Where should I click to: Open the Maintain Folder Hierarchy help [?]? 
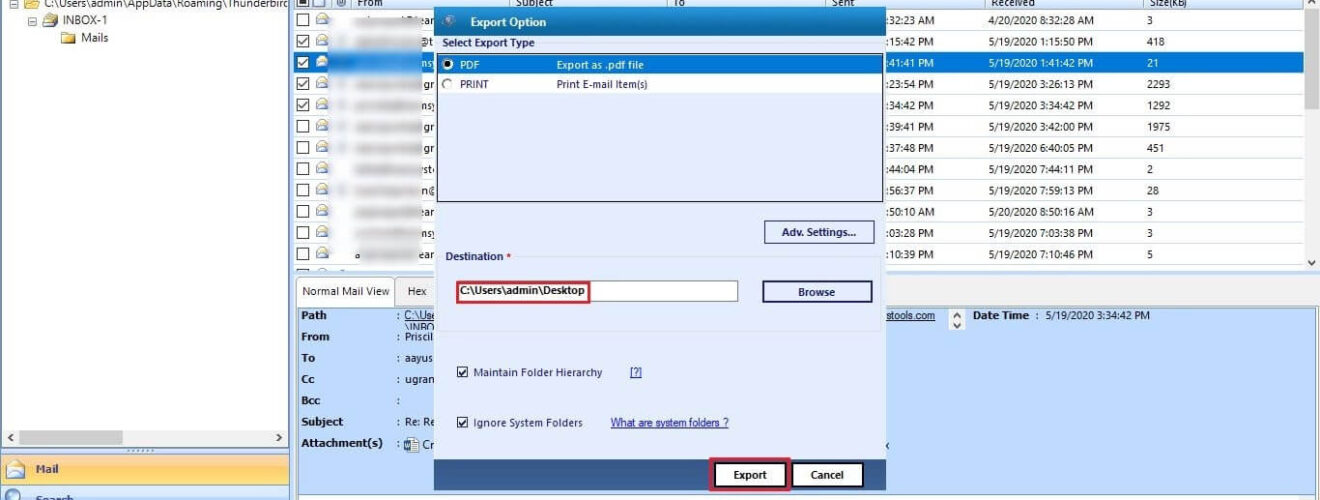[x=635, y=372]
